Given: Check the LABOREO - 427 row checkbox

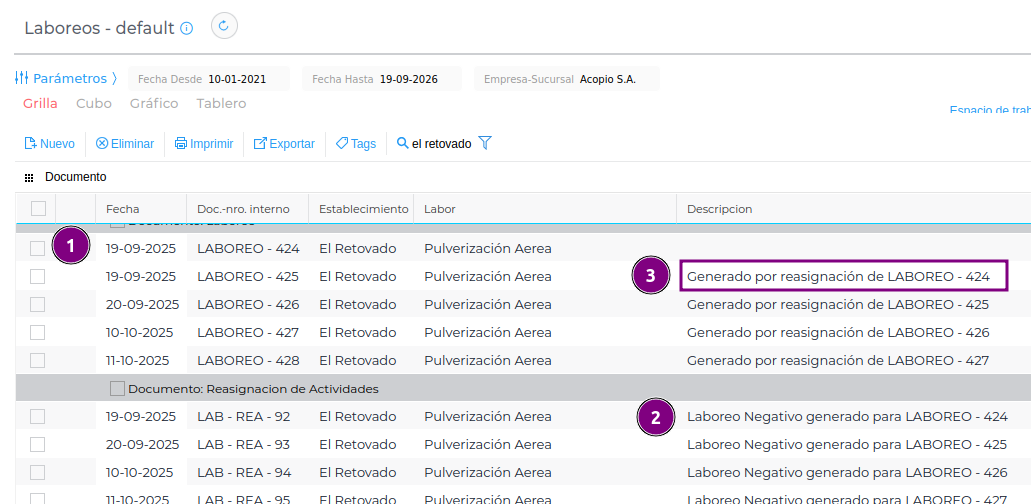Looking at the screenshot, I should click(x=37, y=332).
